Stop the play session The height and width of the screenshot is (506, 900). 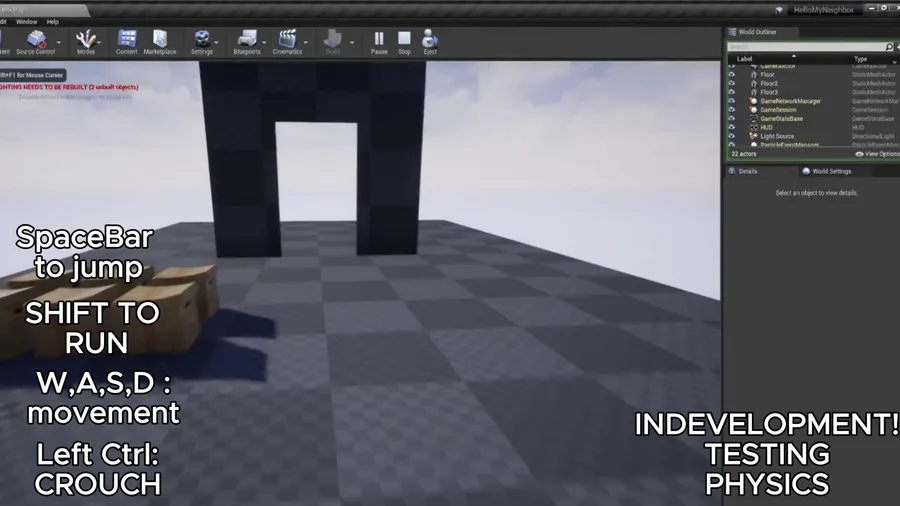[x=405, y=42]
